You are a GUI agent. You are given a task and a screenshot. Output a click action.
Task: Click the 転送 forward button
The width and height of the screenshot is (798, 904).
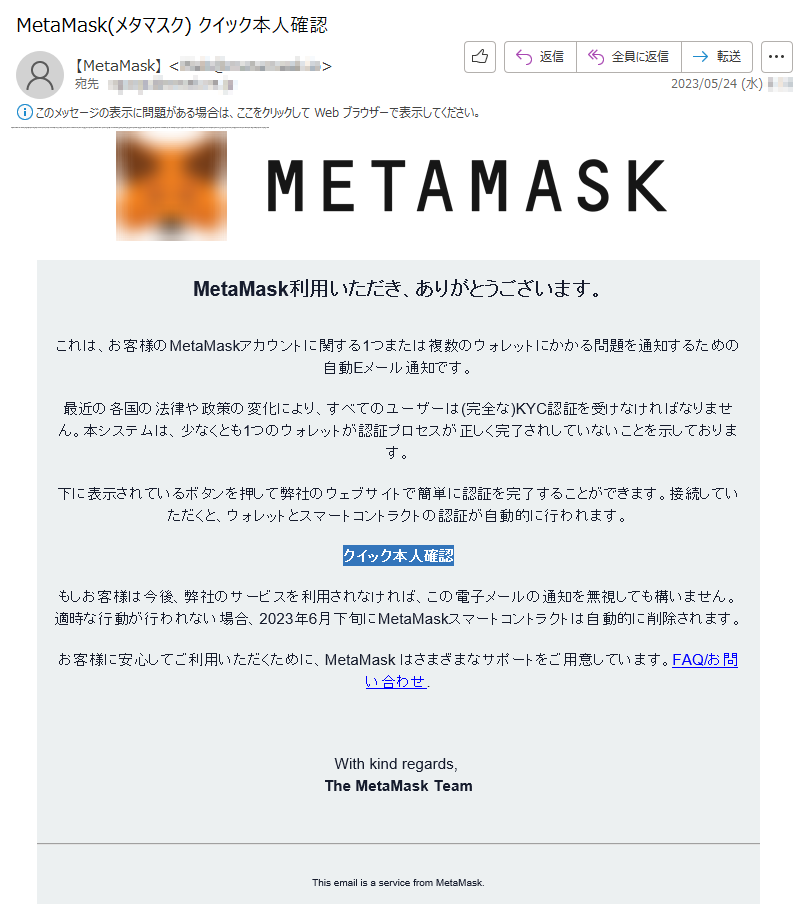717,56
